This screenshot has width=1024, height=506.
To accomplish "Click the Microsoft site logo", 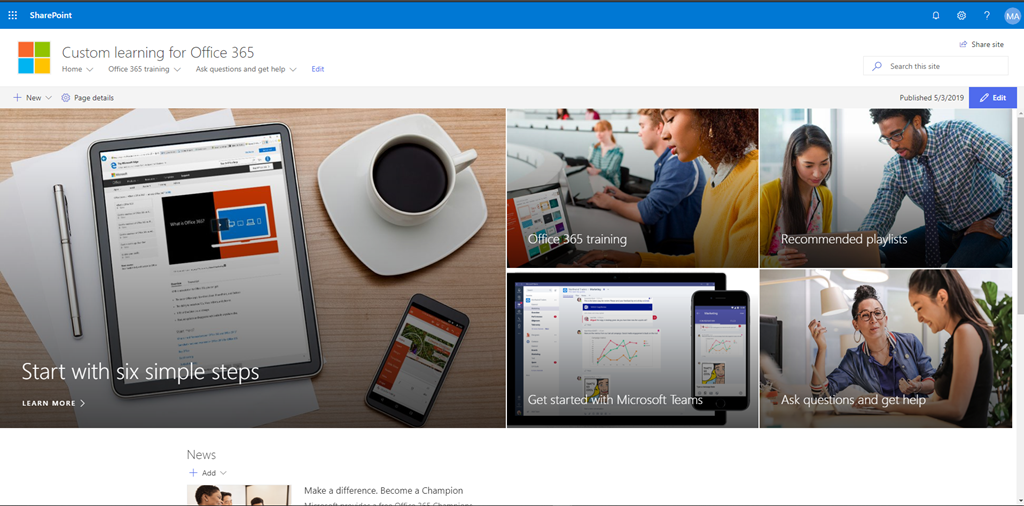I will pyautogui.click(x=33, y=57).
